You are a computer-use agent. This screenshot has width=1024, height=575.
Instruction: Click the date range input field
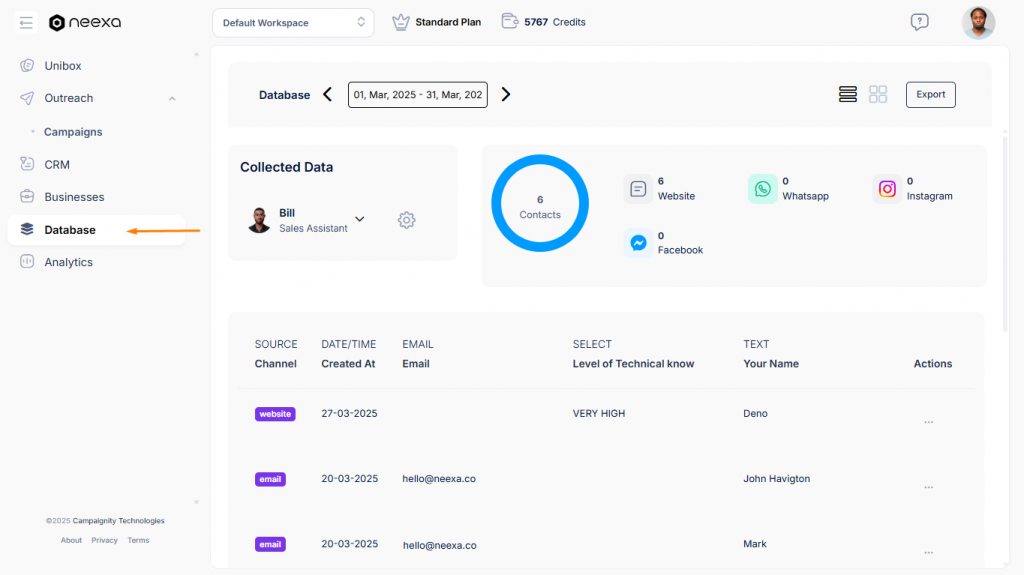[417, 95]
